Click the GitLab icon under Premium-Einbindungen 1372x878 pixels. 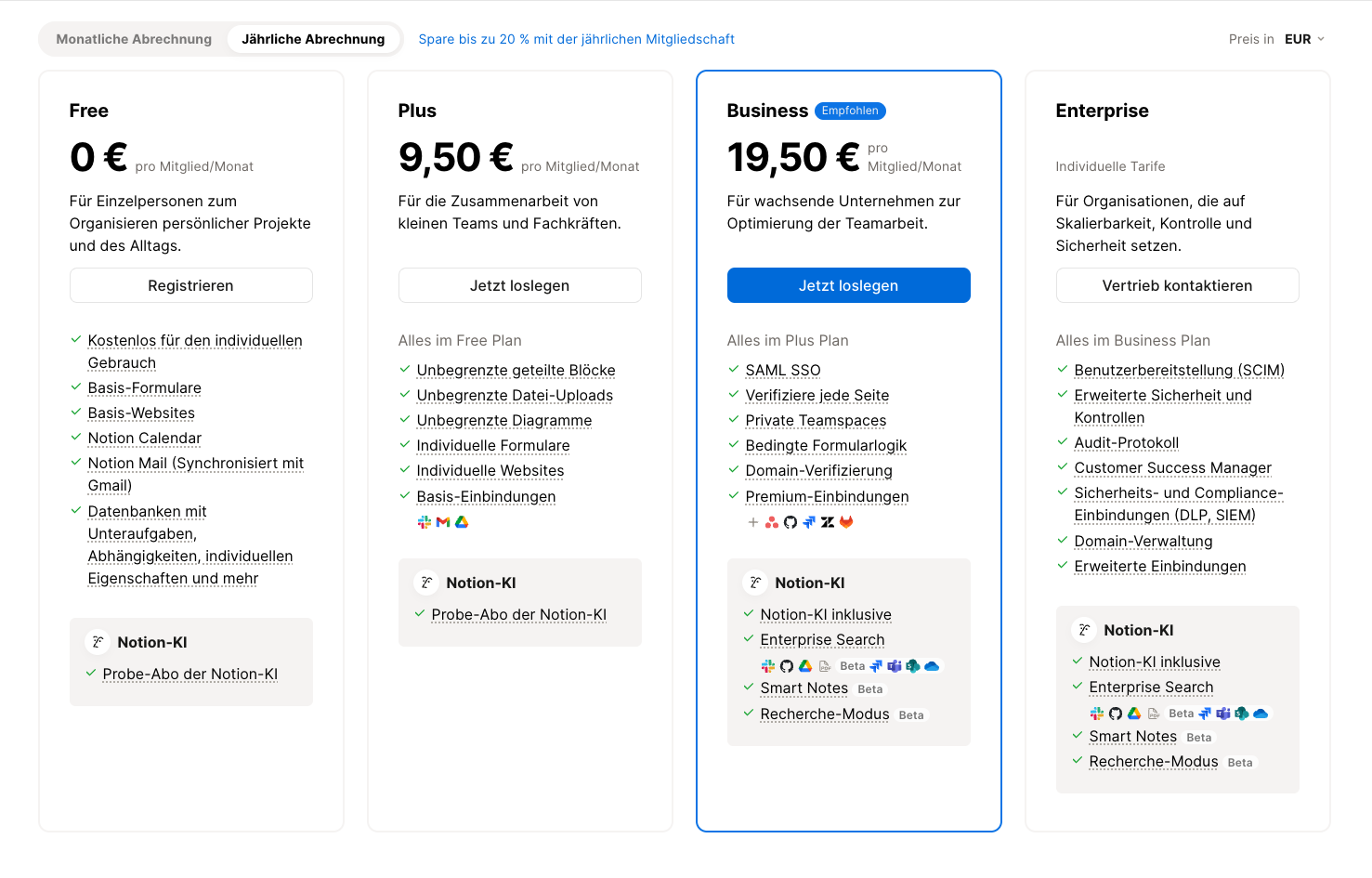846,522
